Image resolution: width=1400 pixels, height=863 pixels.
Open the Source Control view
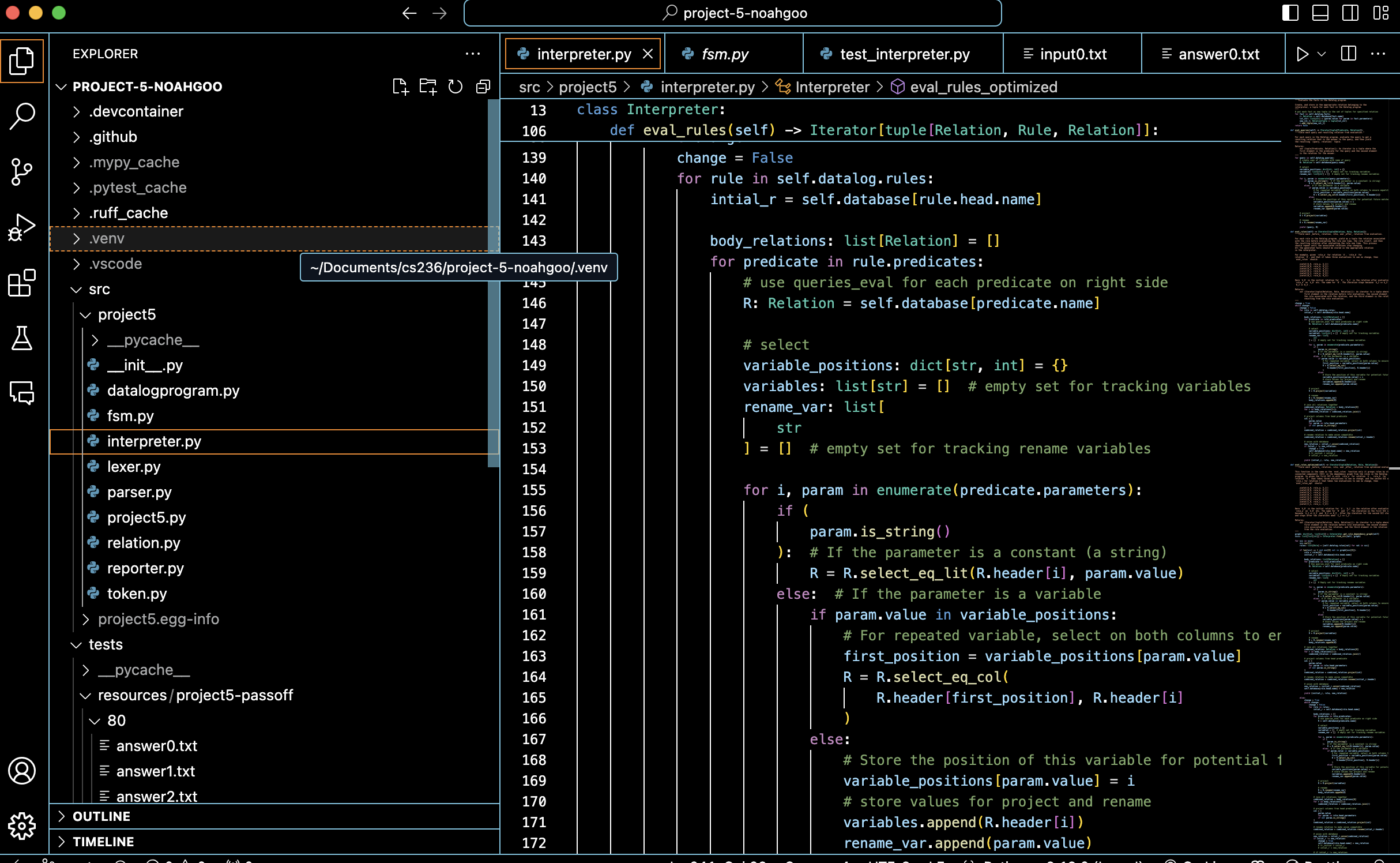(22, 171)
